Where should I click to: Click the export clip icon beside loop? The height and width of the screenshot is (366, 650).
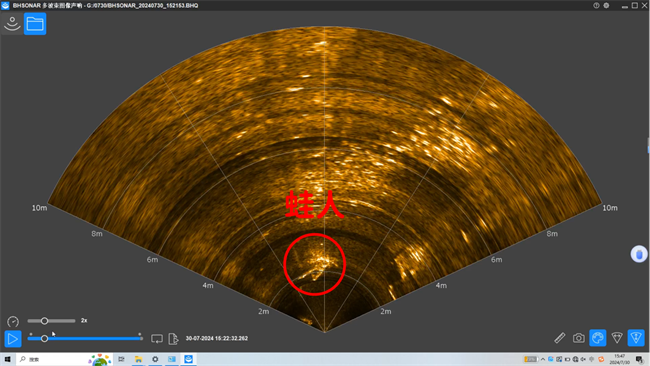173,339
